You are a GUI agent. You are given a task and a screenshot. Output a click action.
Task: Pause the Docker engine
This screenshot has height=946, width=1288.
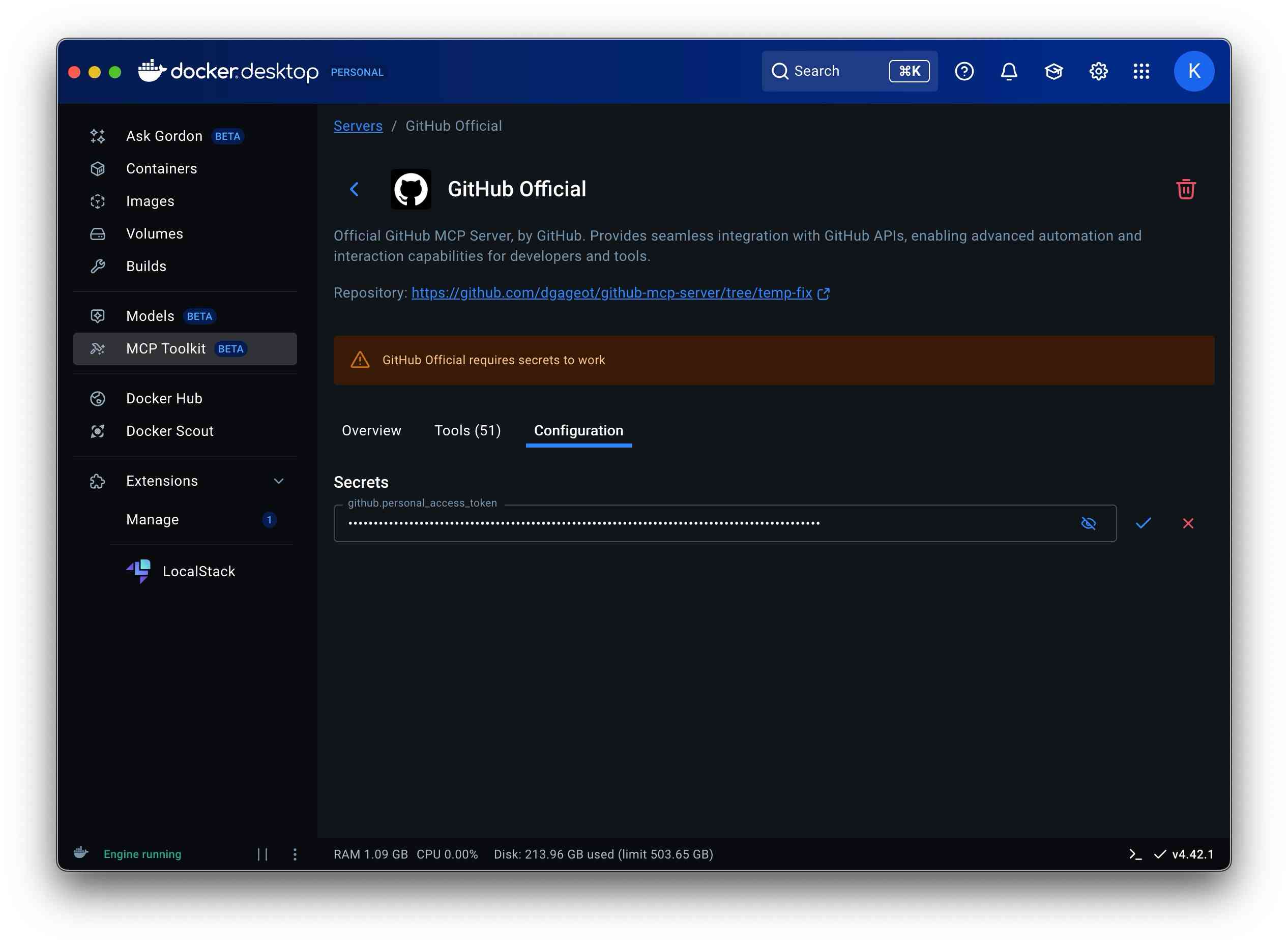262,854
